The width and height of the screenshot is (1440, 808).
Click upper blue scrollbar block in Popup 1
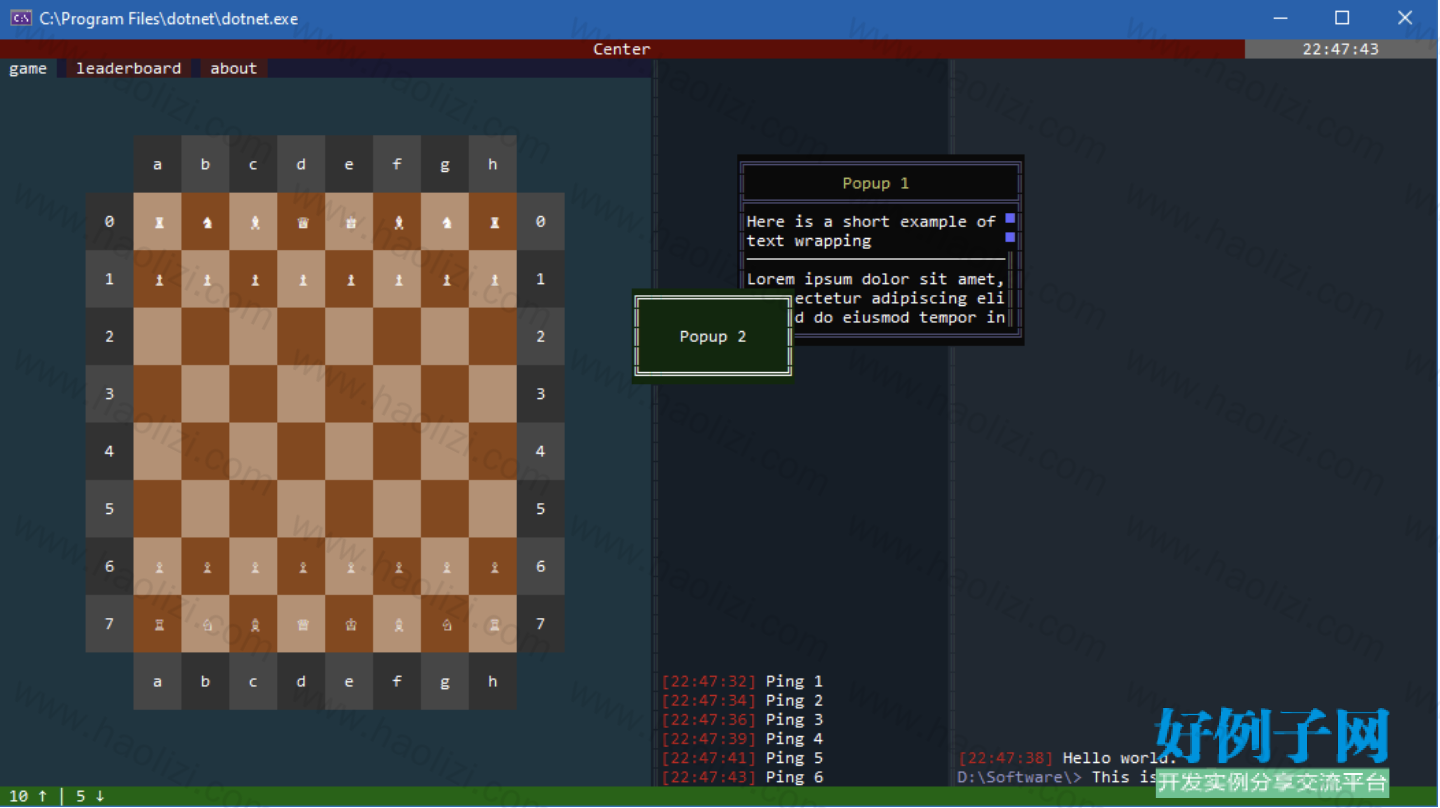point(1010,218)
